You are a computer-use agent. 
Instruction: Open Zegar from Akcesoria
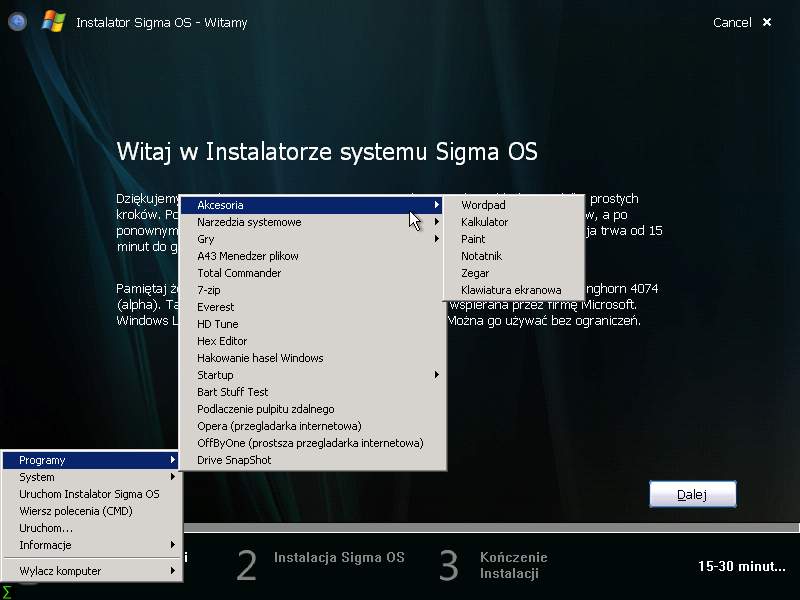coord(514,273)
